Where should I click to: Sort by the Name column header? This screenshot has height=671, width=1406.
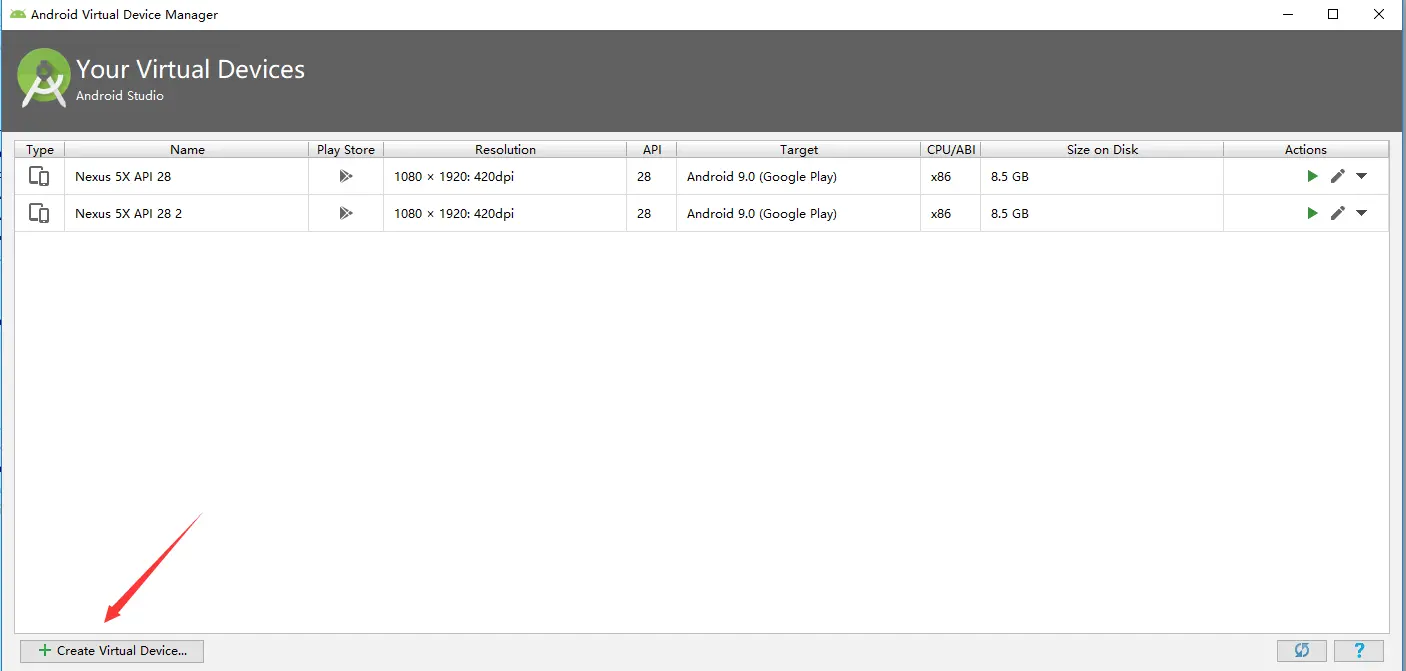point(187,149)
